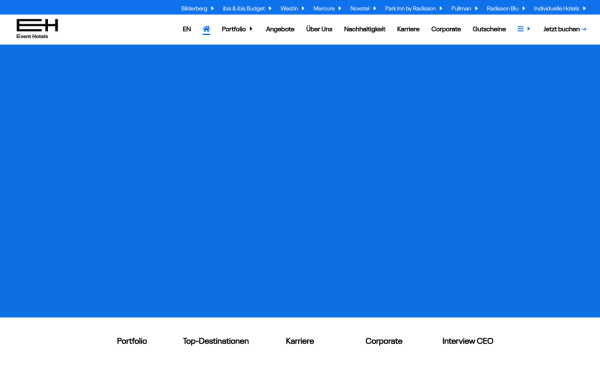Select the Portfolio tab below the banner

[x=132, y=341]
